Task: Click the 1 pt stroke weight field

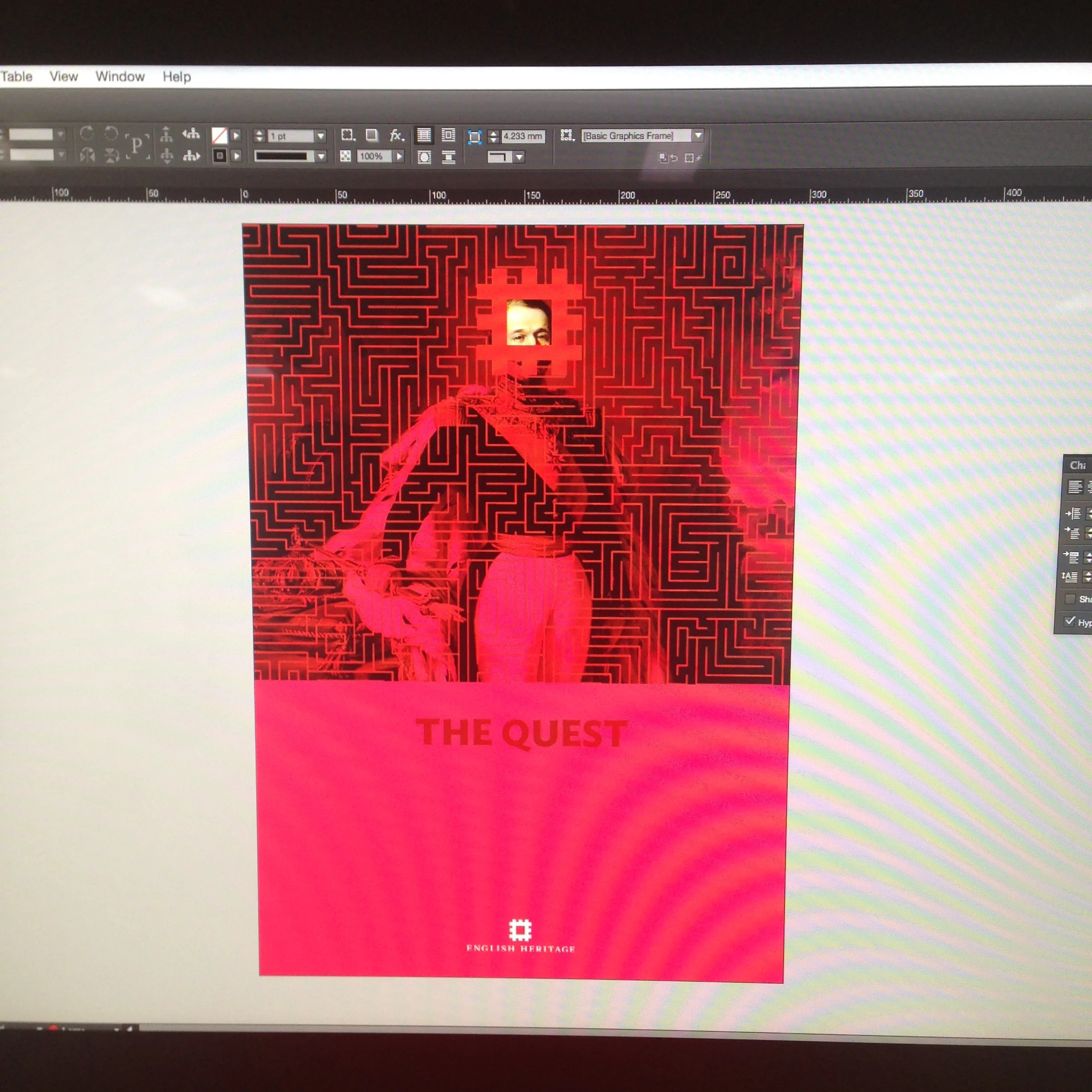Action: click(x=290, y=136)
